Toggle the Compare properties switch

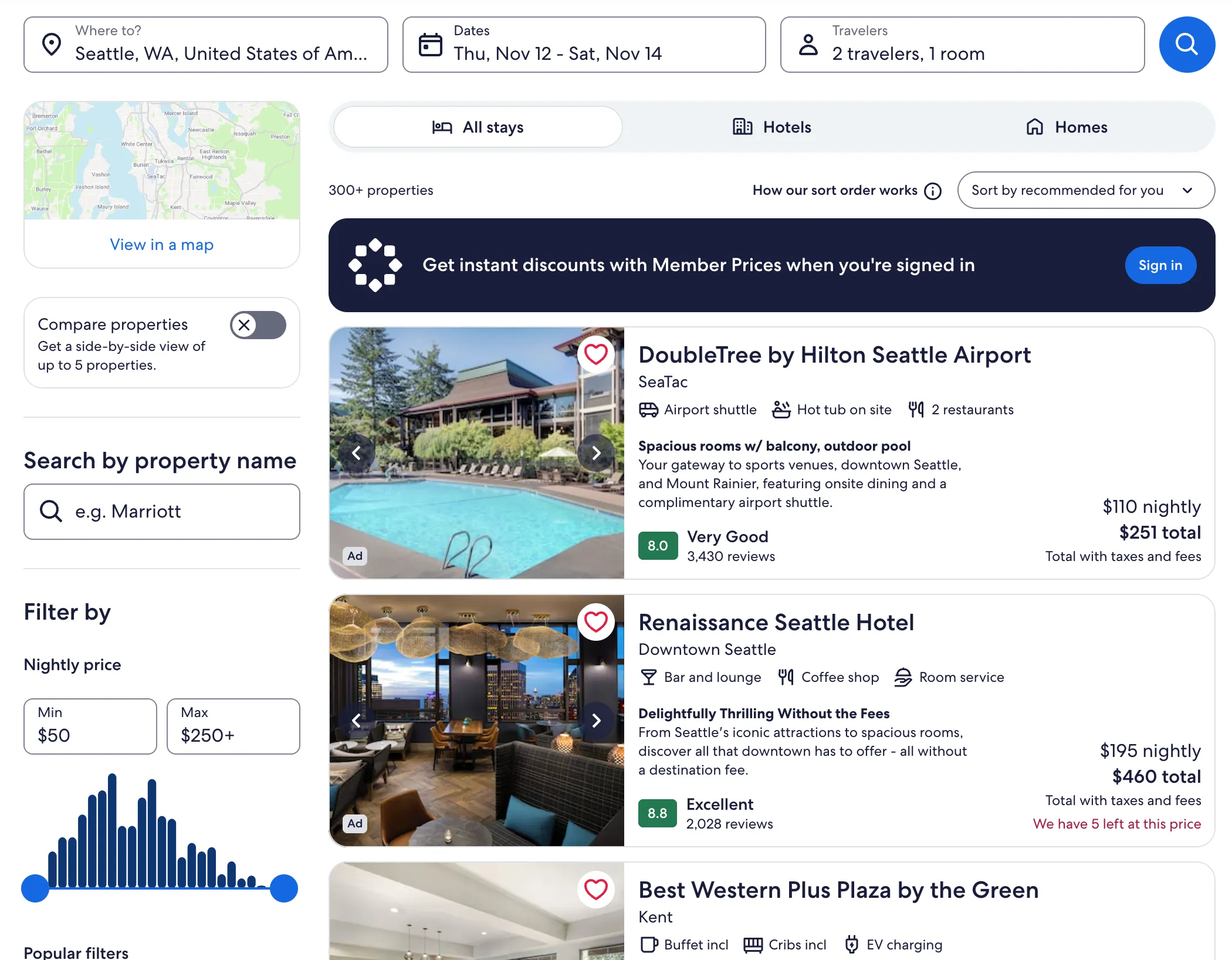pos(258,325)
